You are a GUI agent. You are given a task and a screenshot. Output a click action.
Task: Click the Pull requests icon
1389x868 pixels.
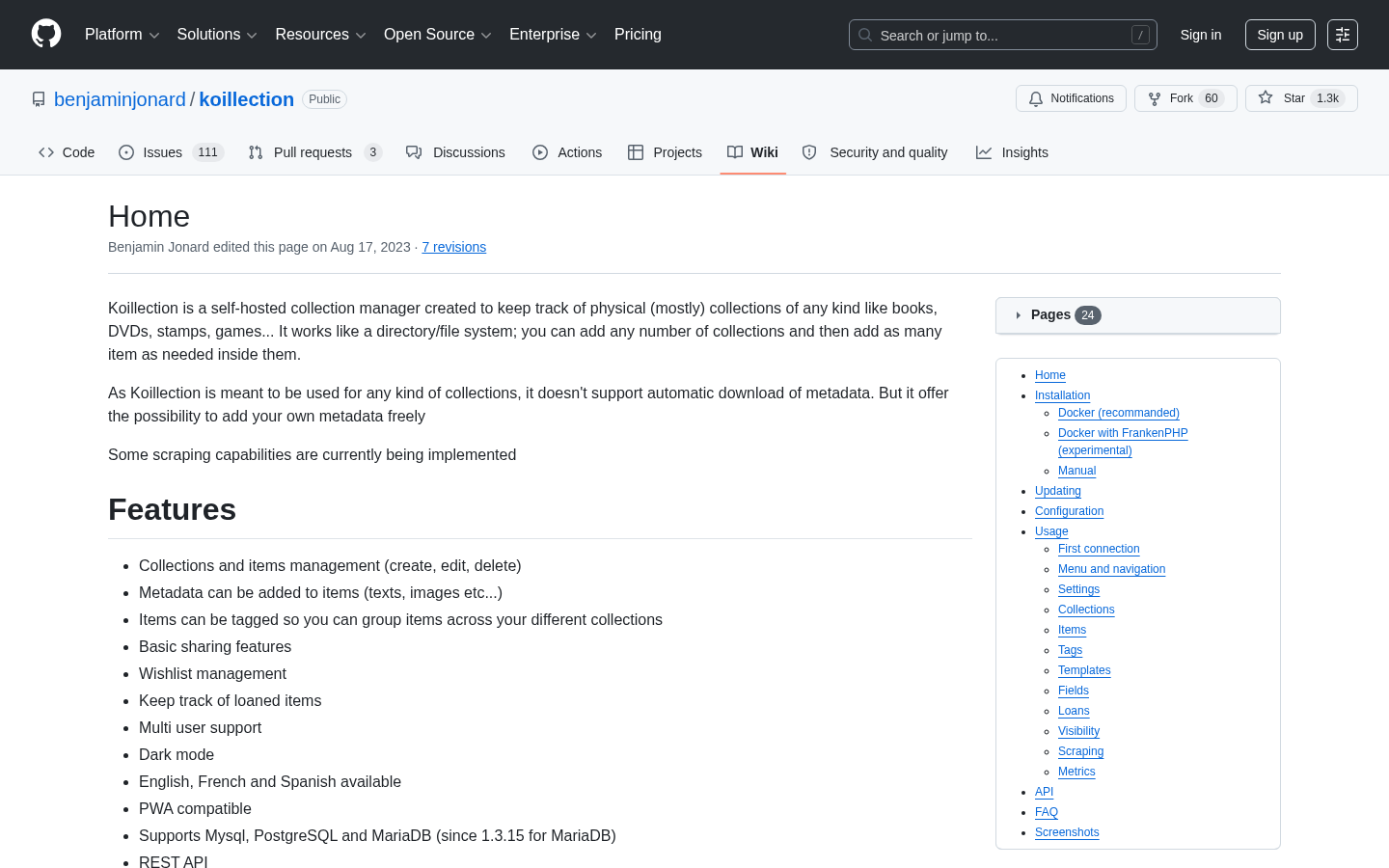256,152
